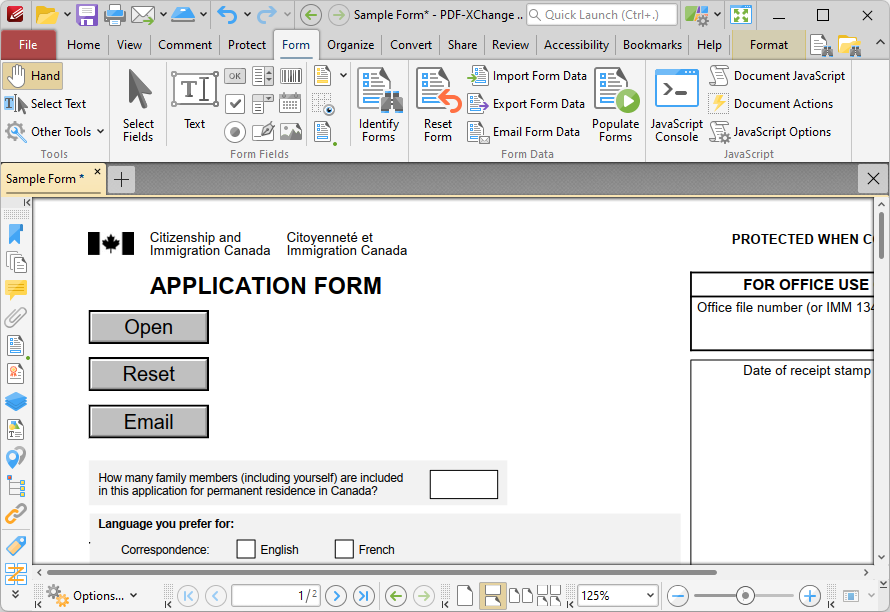This screenshot has height=612, width=890.
Task: Insert a barcode form field
Action: point(291,76)
